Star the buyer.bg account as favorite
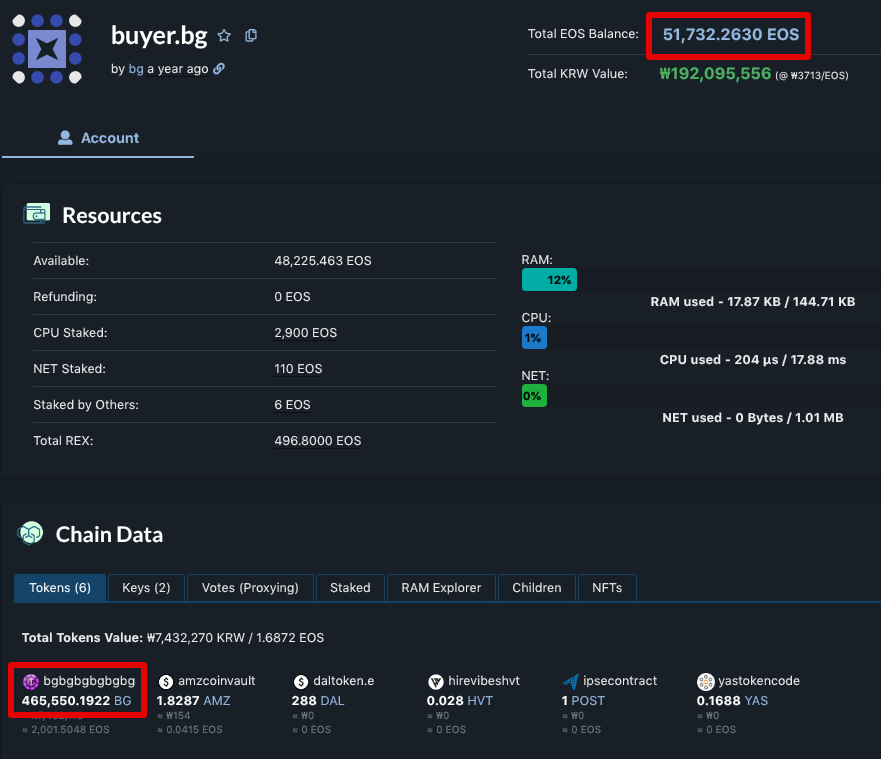Image resolution: width=881 pixels, height=759 pixels. coord(224,36)
